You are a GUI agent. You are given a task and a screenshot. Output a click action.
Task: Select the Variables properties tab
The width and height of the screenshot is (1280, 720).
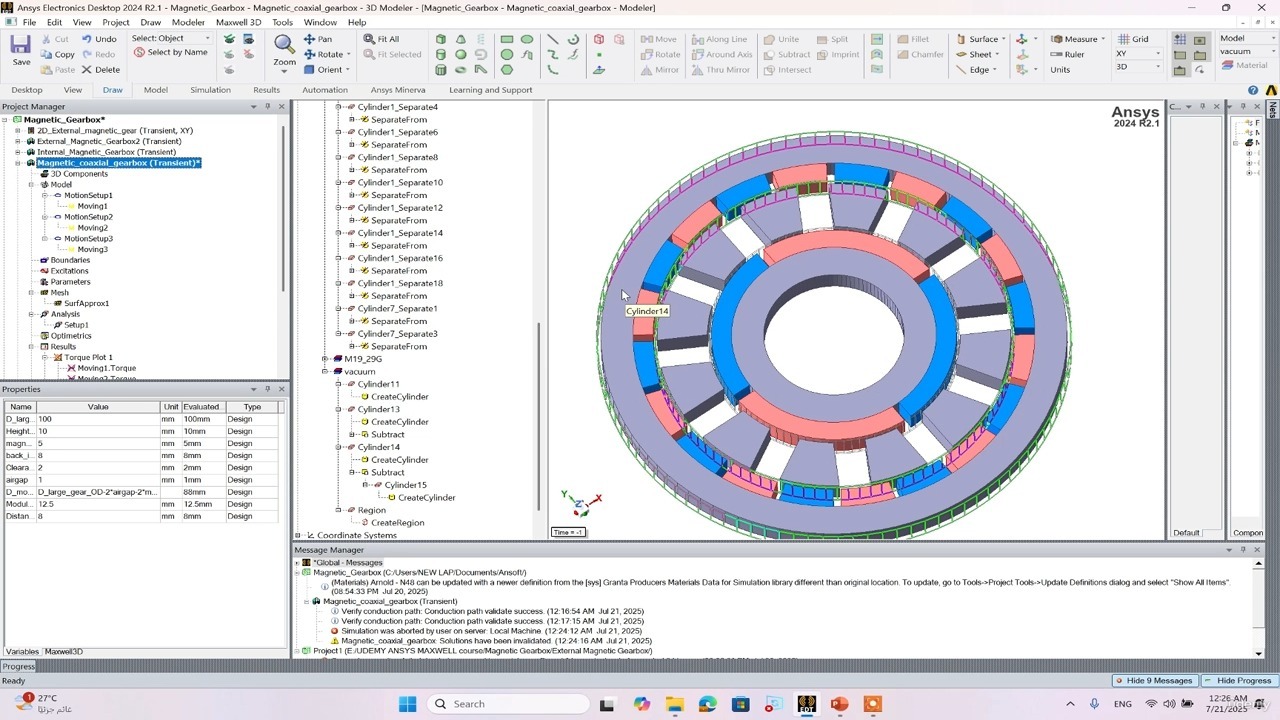pos(22,652)
